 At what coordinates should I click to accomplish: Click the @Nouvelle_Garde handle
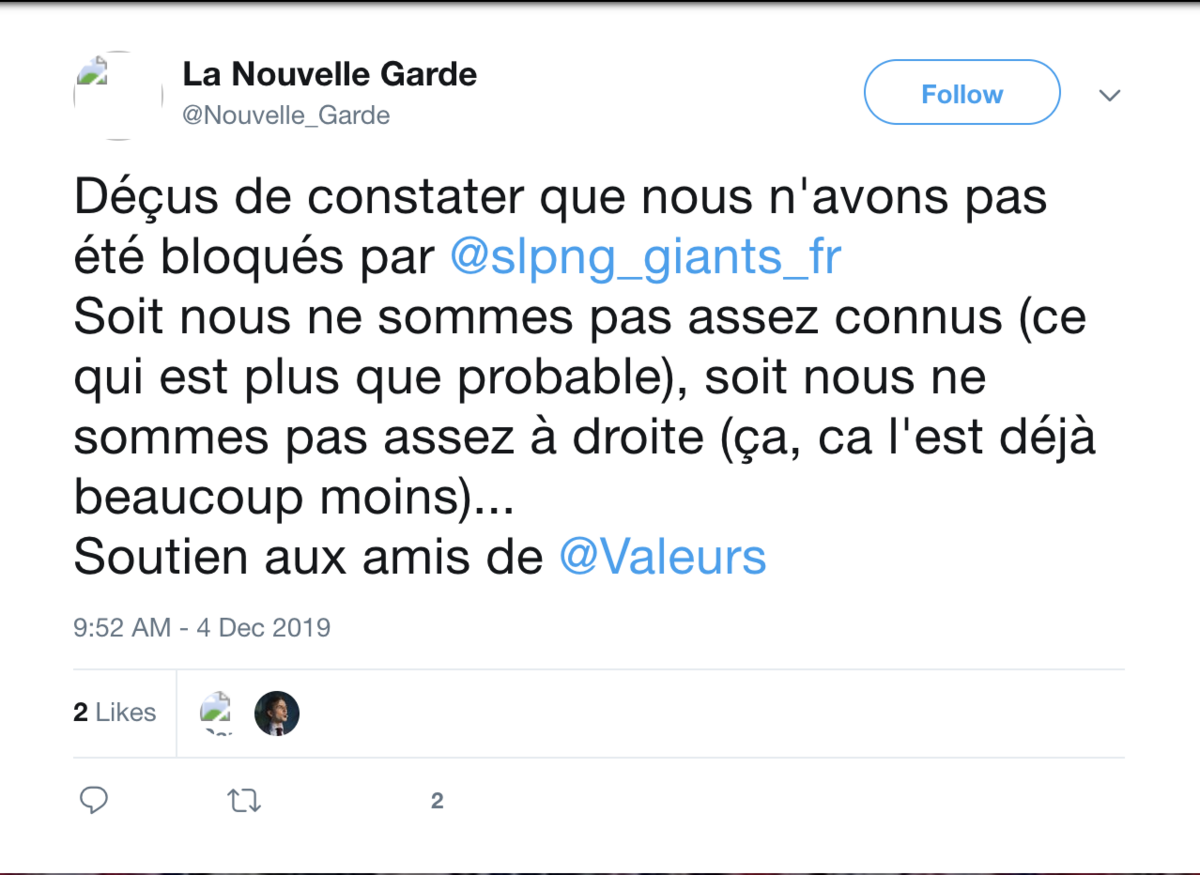click(286, 115)
